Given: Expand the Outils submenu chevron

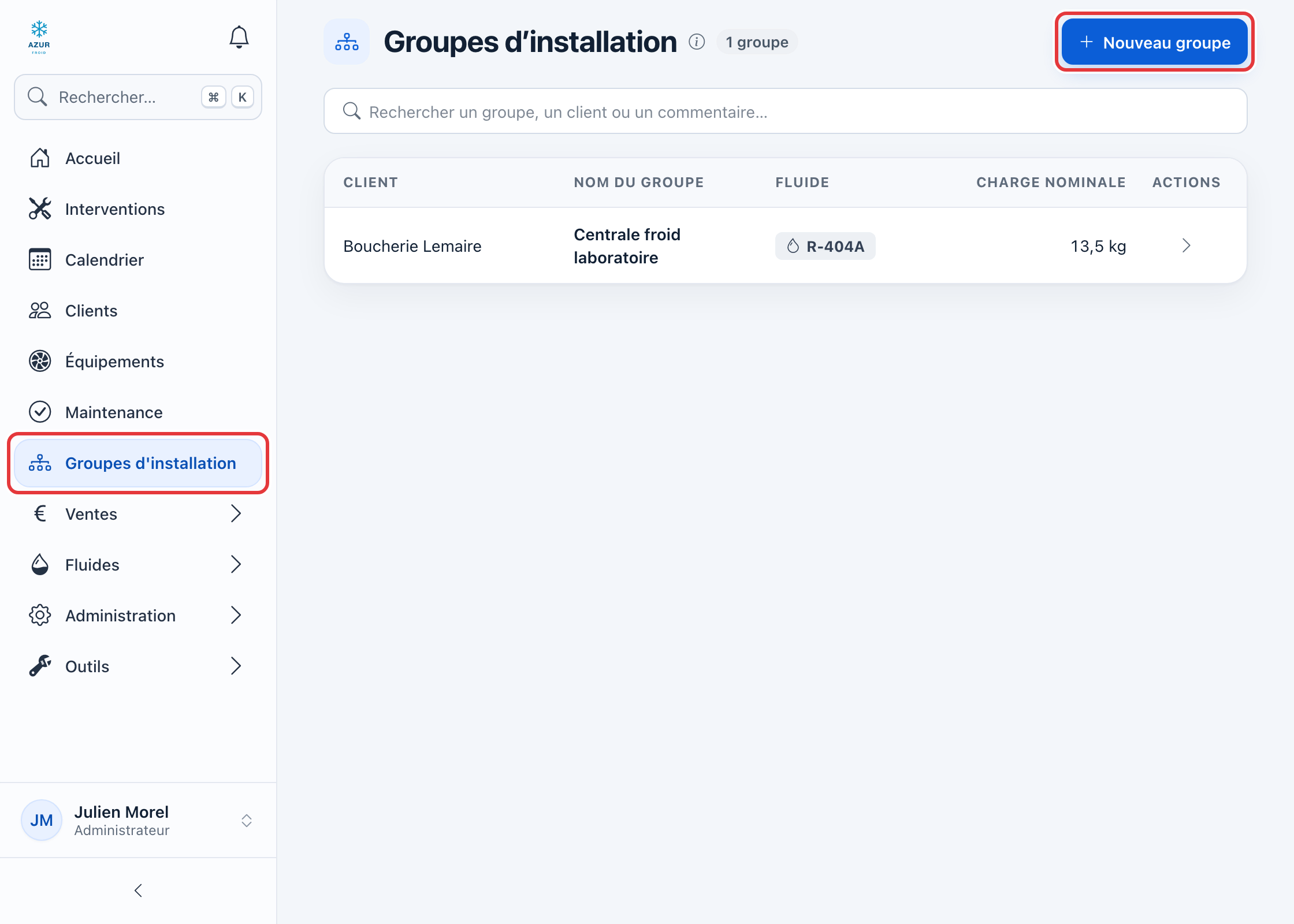Looking at the screenshot, I should (x=236, y=666).
